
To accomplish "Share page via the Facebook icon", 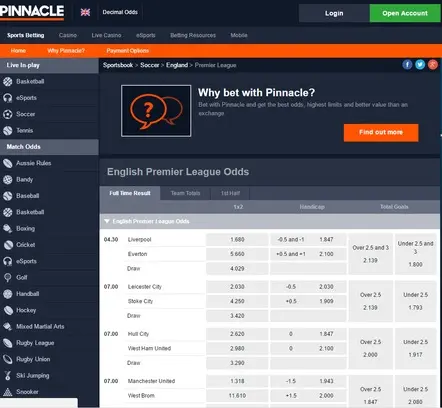I will [407, 65].
